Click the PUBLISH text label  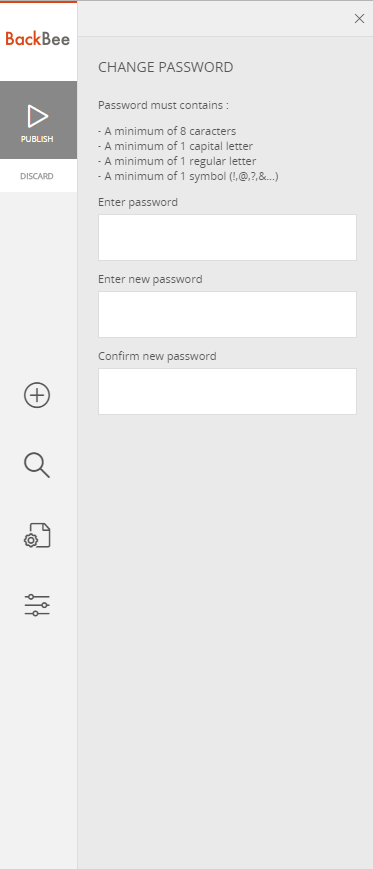[37, 139]
